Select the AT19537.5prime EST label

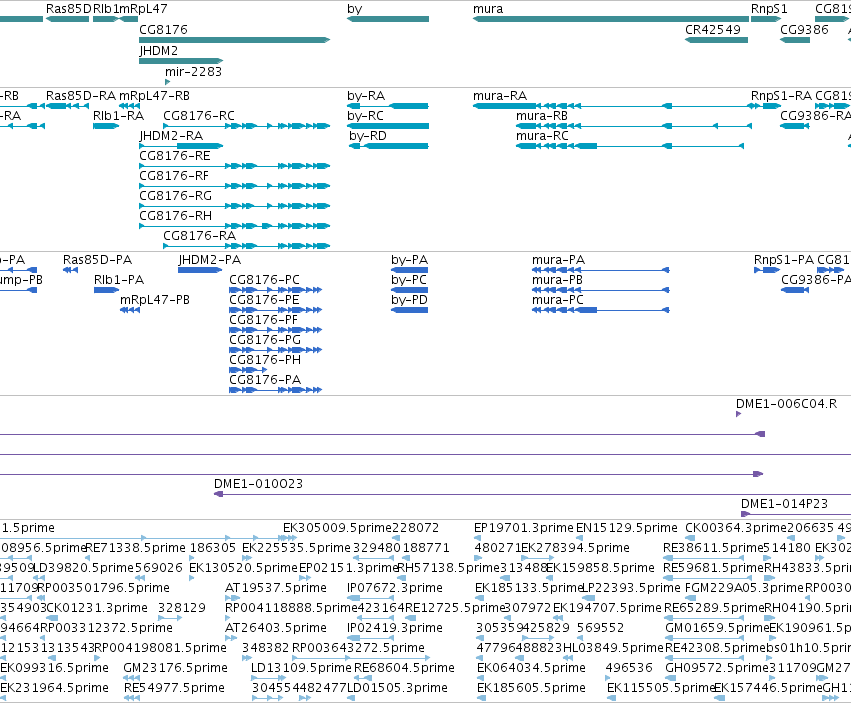coord(276,588)
